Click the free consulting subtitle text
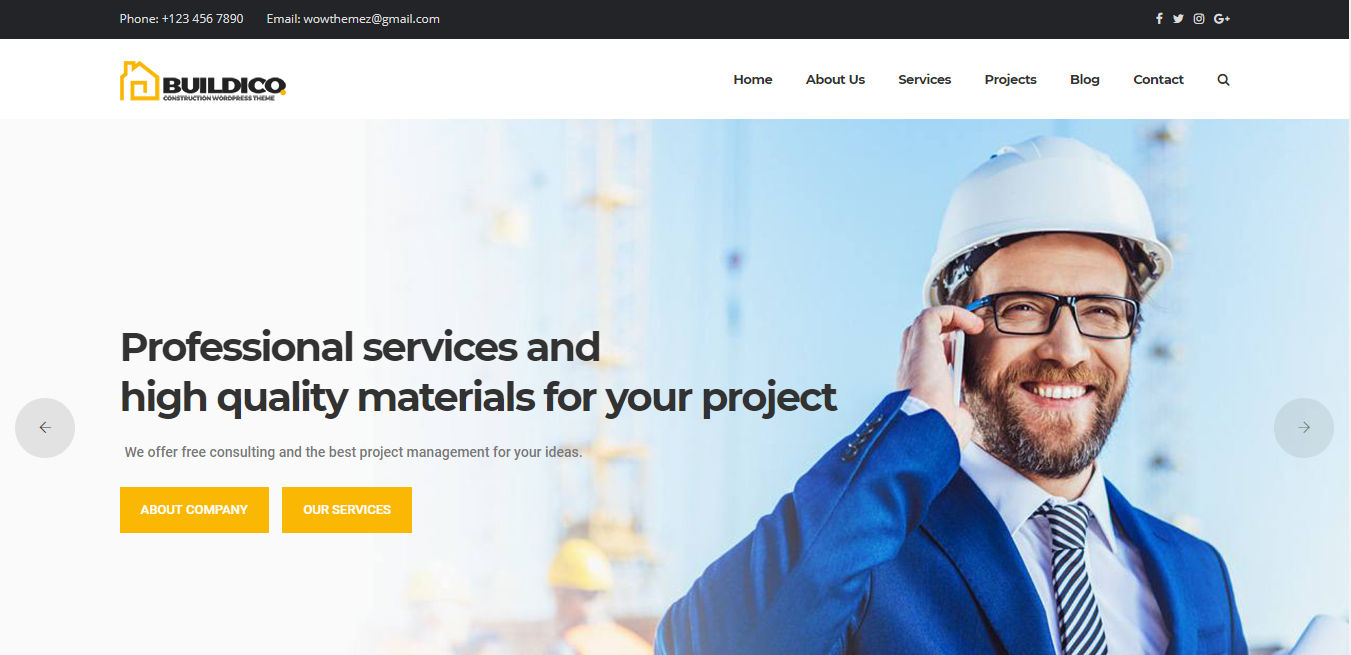 [x=353, y=452]
